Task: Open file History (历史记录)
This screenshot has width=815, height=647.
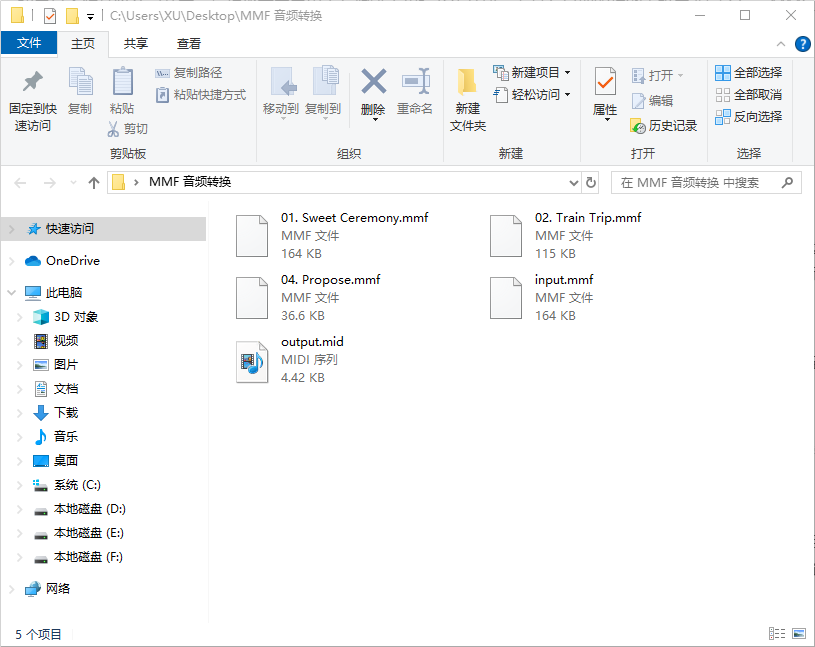Action: (677, 126)
